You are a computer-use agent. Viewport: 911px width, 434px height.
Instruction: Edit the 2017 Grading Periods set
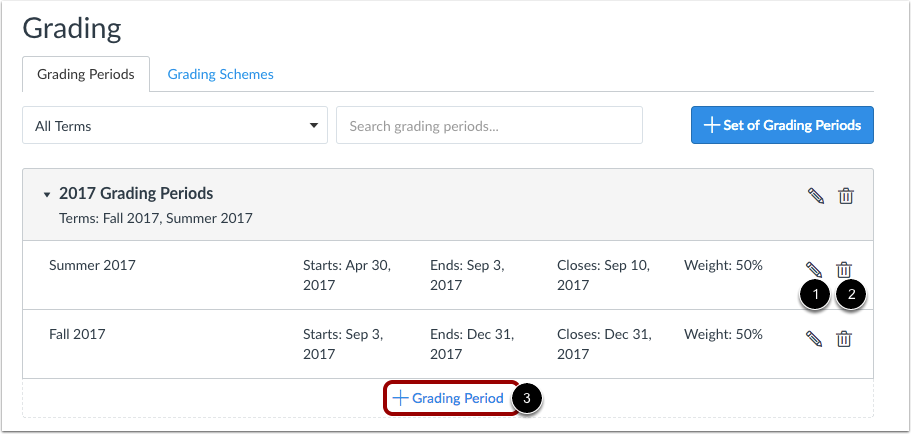pos(816,196)
